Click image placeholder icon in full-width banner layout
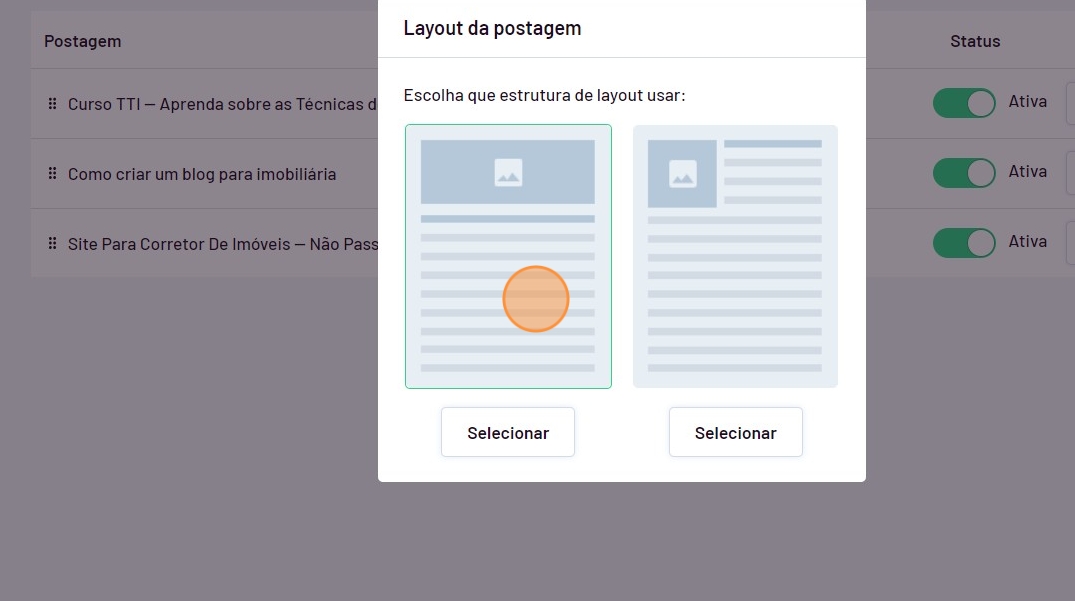This screenshot has width=1075, height=601. [x=508, y=173]
